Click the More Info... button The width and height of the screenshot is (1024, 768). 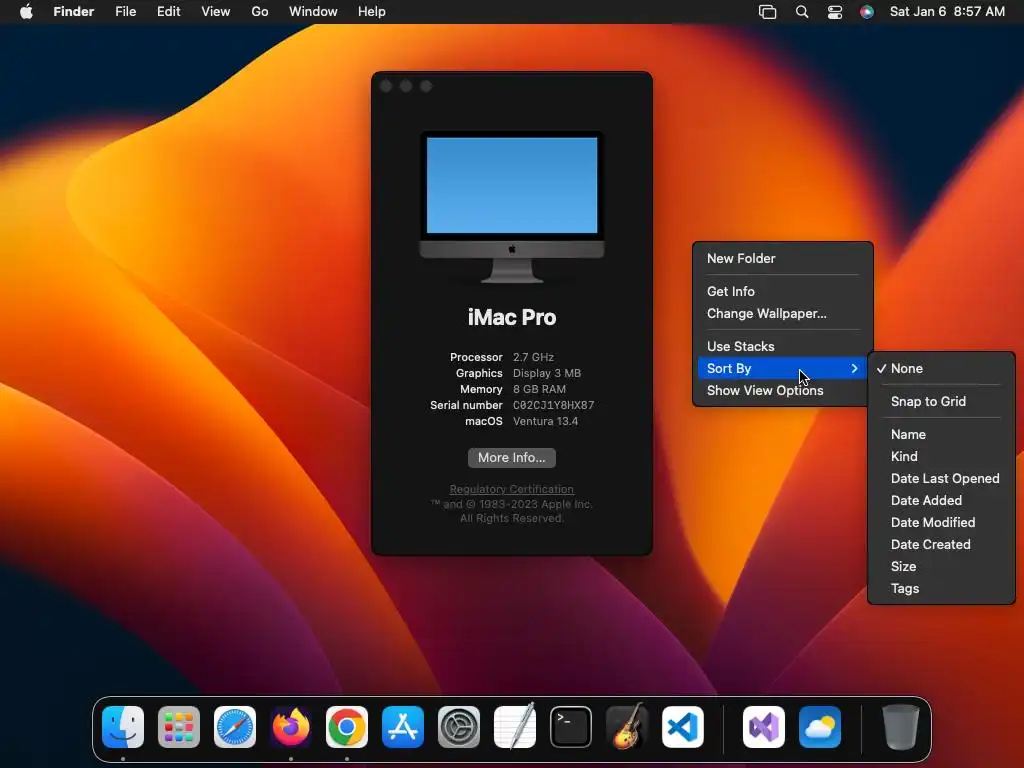point(512,458)
